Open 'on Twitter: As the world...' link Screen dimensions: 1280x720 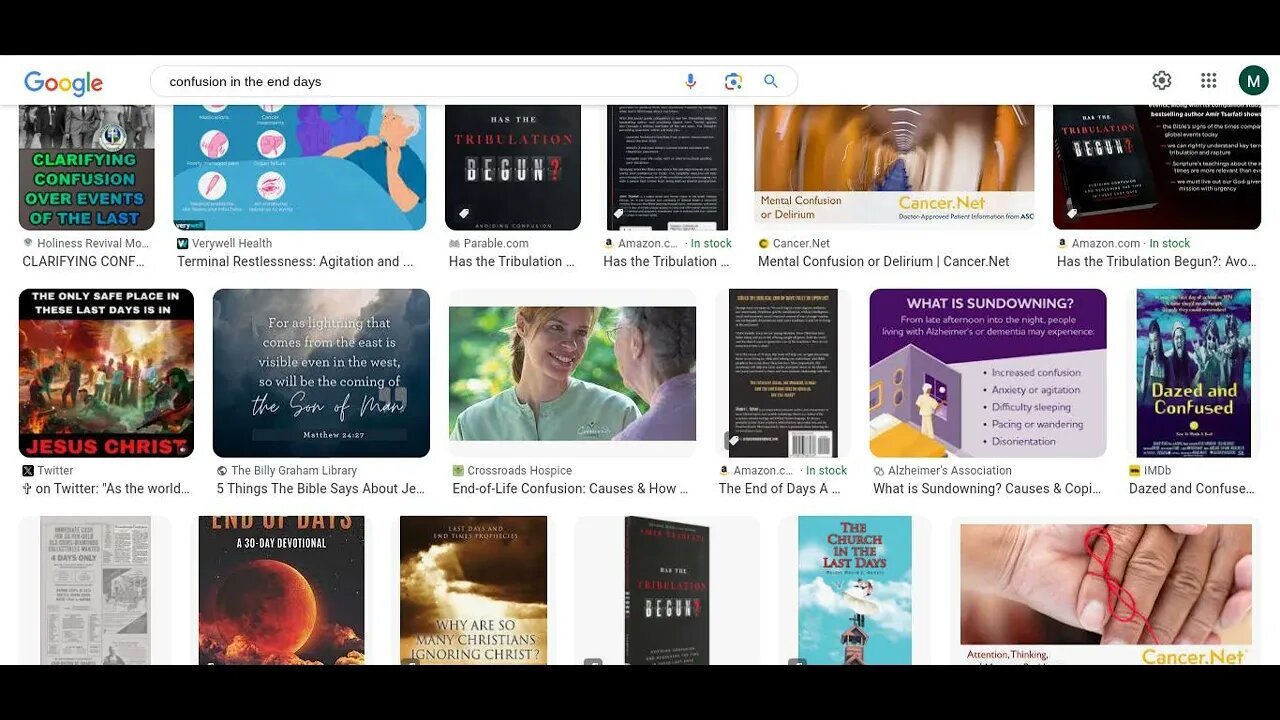tap(106, 489)
